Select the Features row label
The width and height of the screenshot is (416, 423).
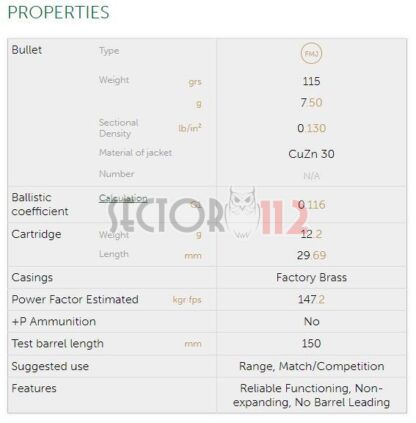(x=34, y=388)
